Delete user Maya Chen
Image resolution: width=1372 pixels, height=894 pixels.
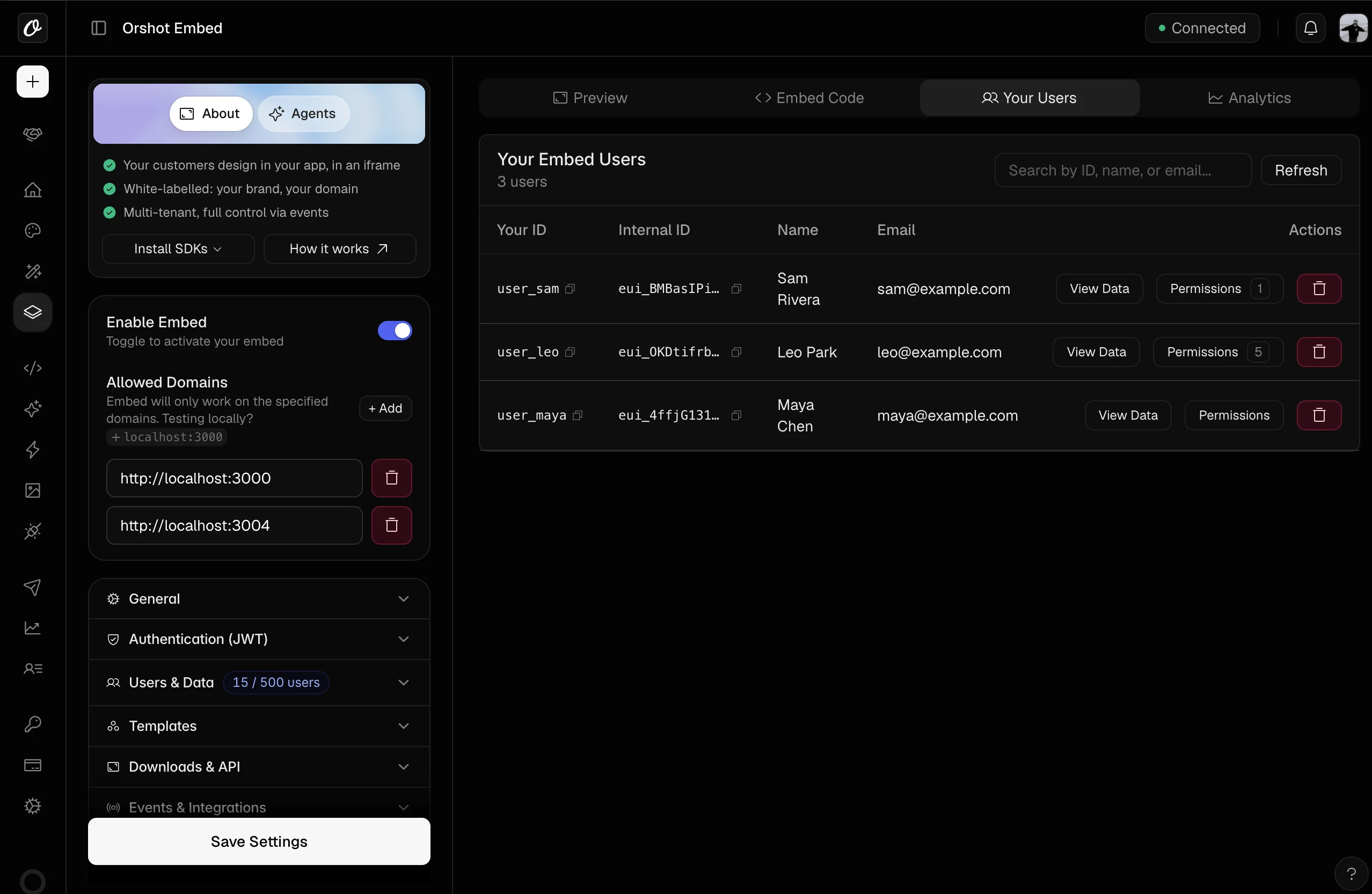click(1319, 415)
